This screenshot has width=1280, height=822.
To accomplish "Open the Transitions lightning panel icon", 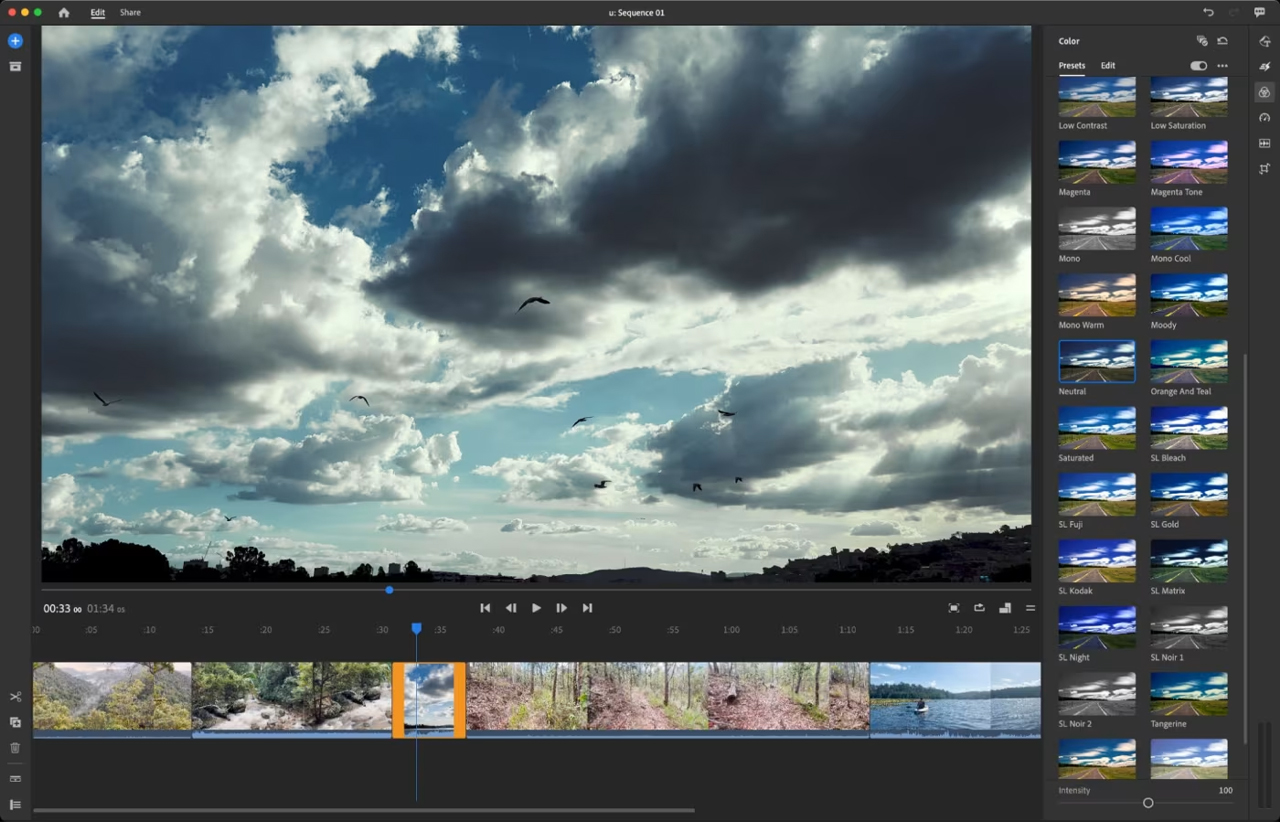I will [1264, 66].
